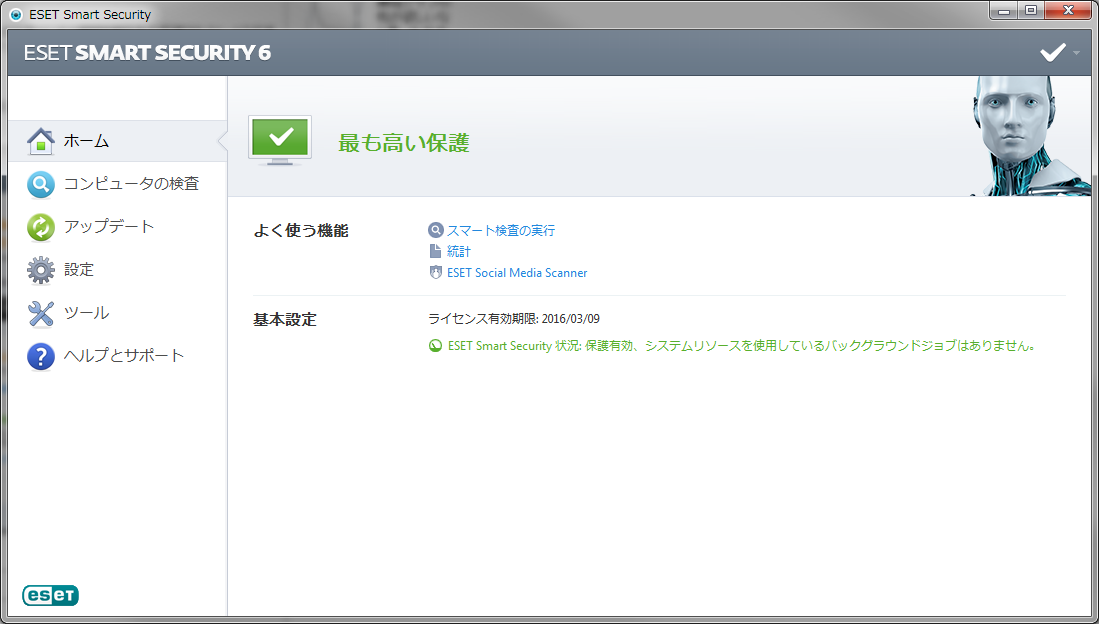
Task: Close the ESET Smart Security window
Action: pos(1068,11)
